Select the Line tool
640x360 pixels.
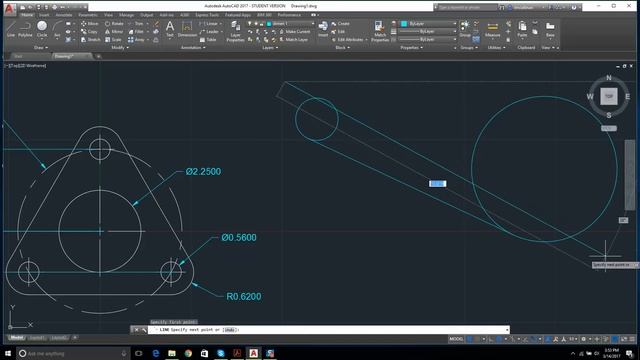11,29
